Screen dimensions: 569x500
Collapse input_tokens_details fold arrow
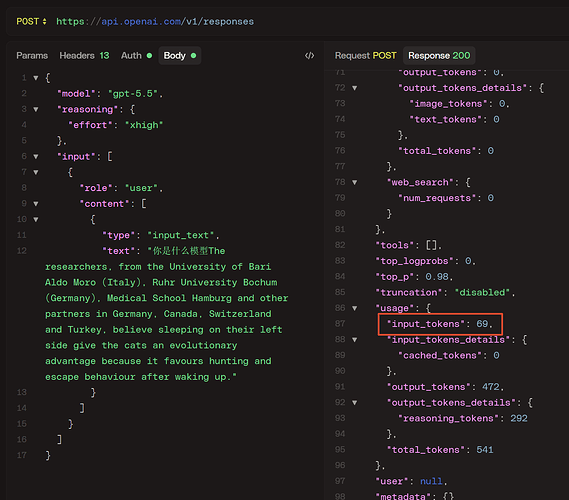[x=355, y=340]
